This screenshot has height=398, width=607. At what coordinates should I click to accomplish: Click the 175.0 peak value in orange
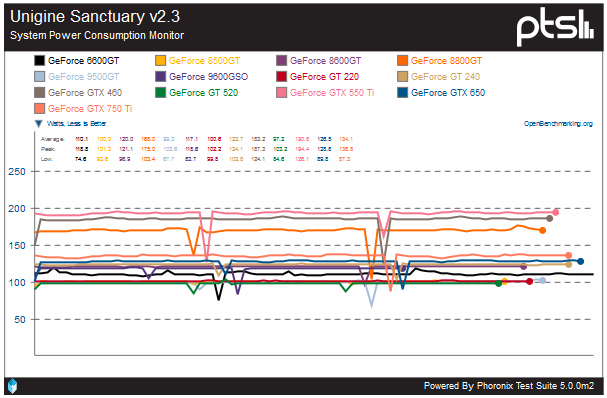pyautogui.click(x=148, y=149)
